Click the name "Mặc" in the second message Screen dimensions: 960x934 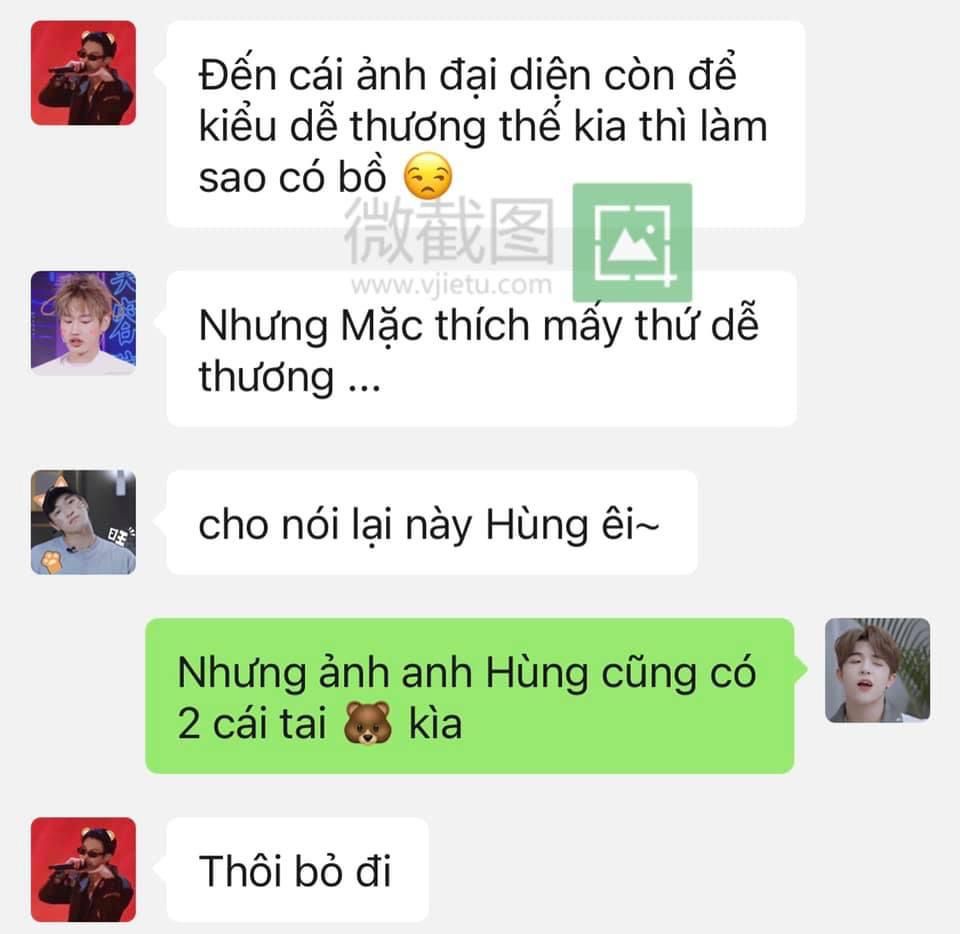click(381, 326)
